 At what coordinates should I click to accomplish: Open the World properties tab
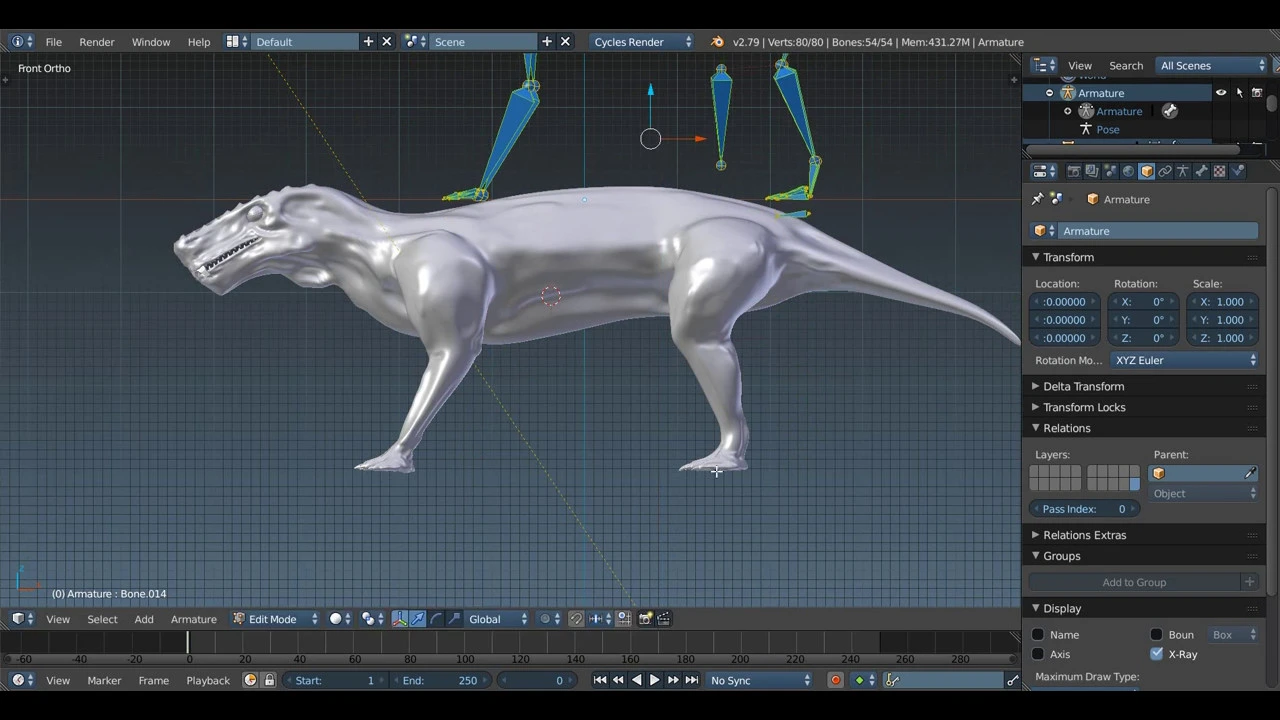click(x=1128, y=171)
